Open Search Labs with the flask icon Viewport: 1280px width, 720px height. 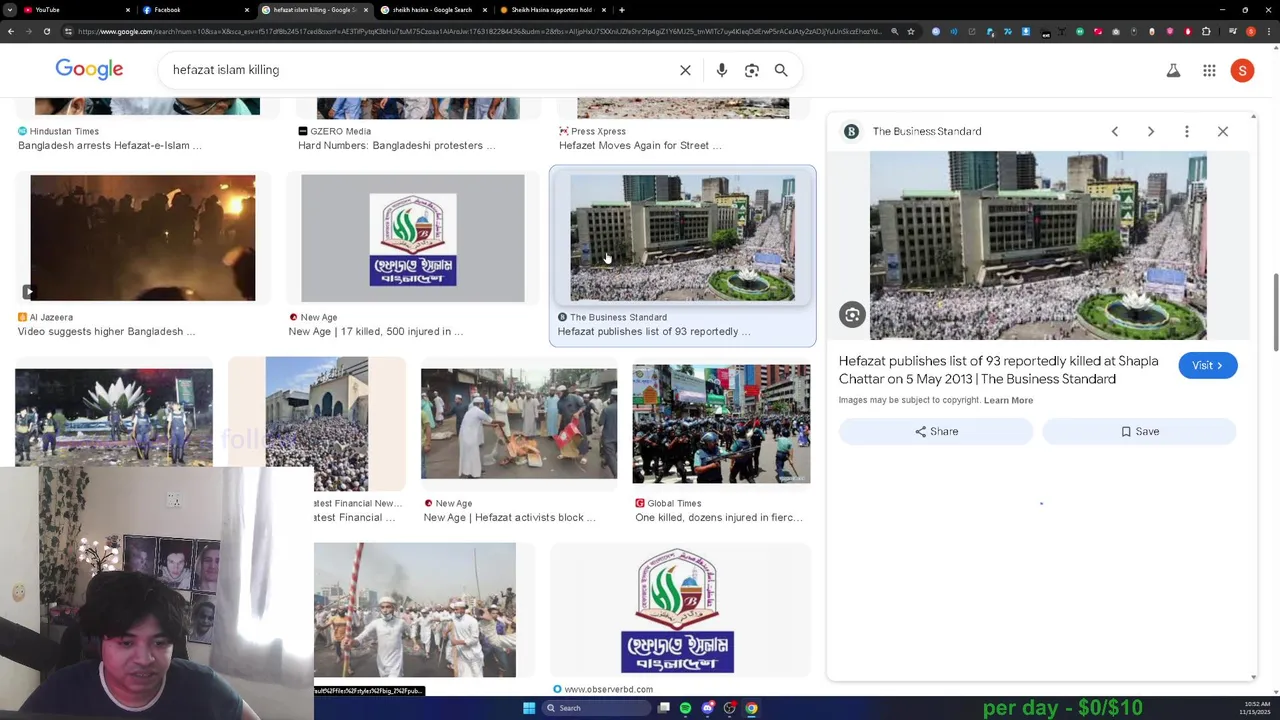click(x=1173, y=70)
